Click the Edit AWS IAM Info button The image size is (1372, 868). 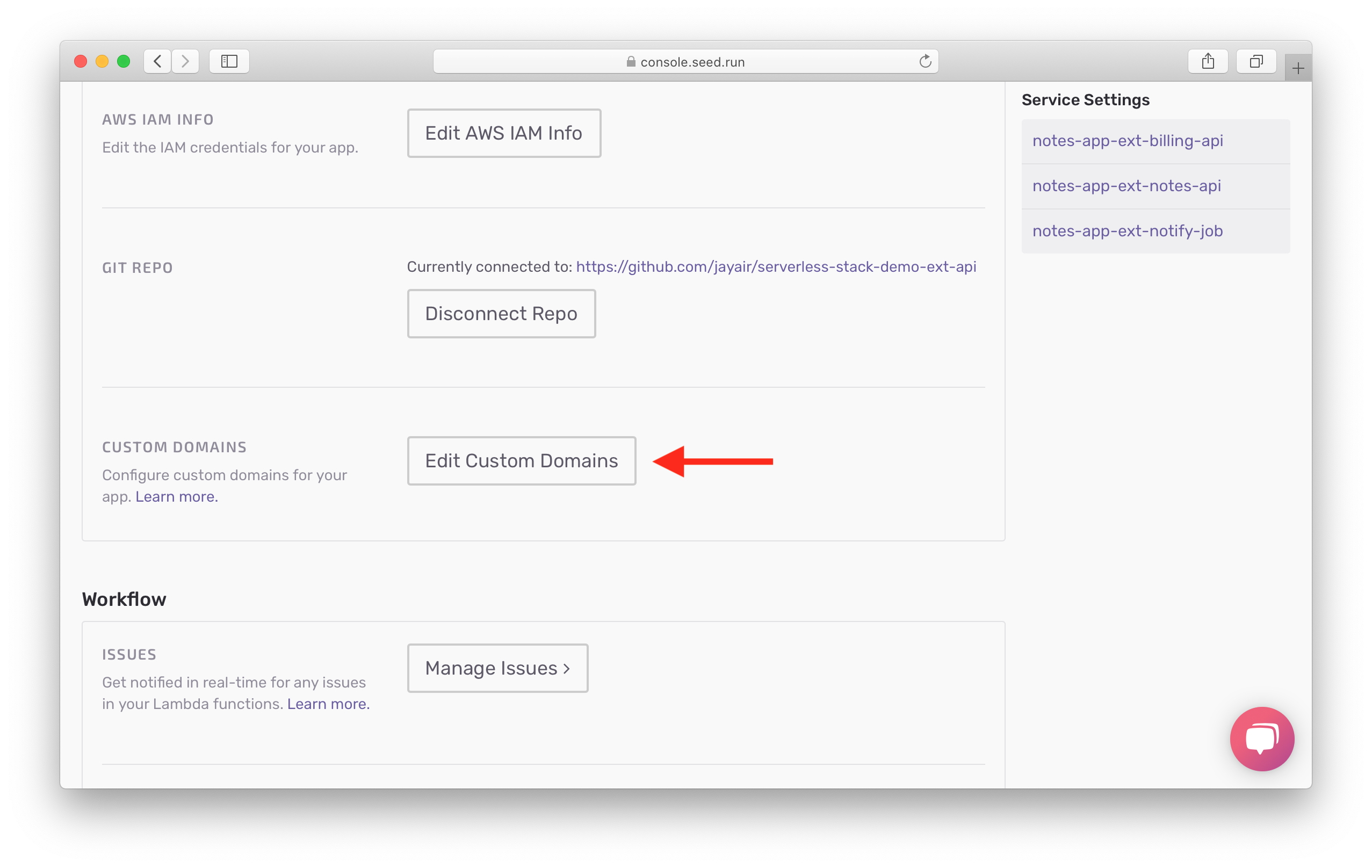pyautogui.click(x=504, y=133)
